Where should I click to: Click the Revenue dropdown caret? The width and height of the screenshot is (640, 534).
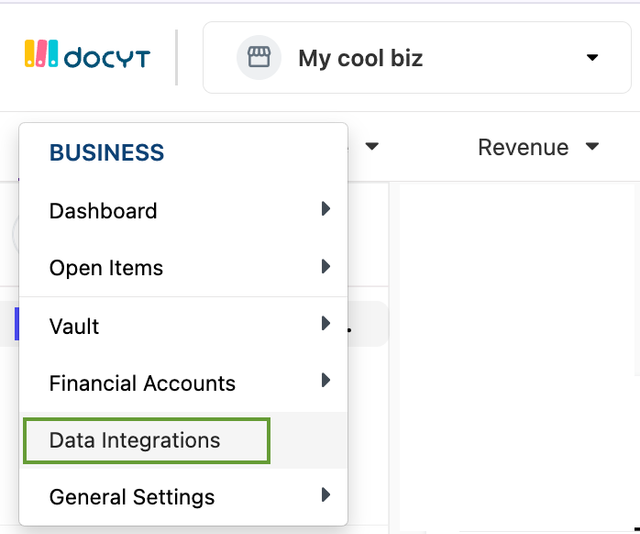[x=592, y=146]
